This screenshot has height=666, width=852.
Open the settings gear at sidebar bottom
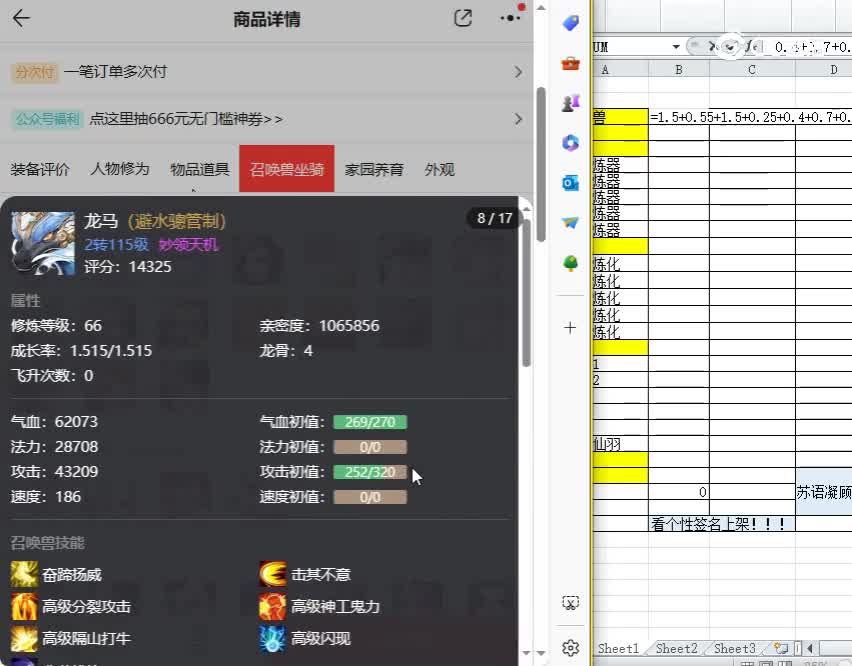pos(570,648)
